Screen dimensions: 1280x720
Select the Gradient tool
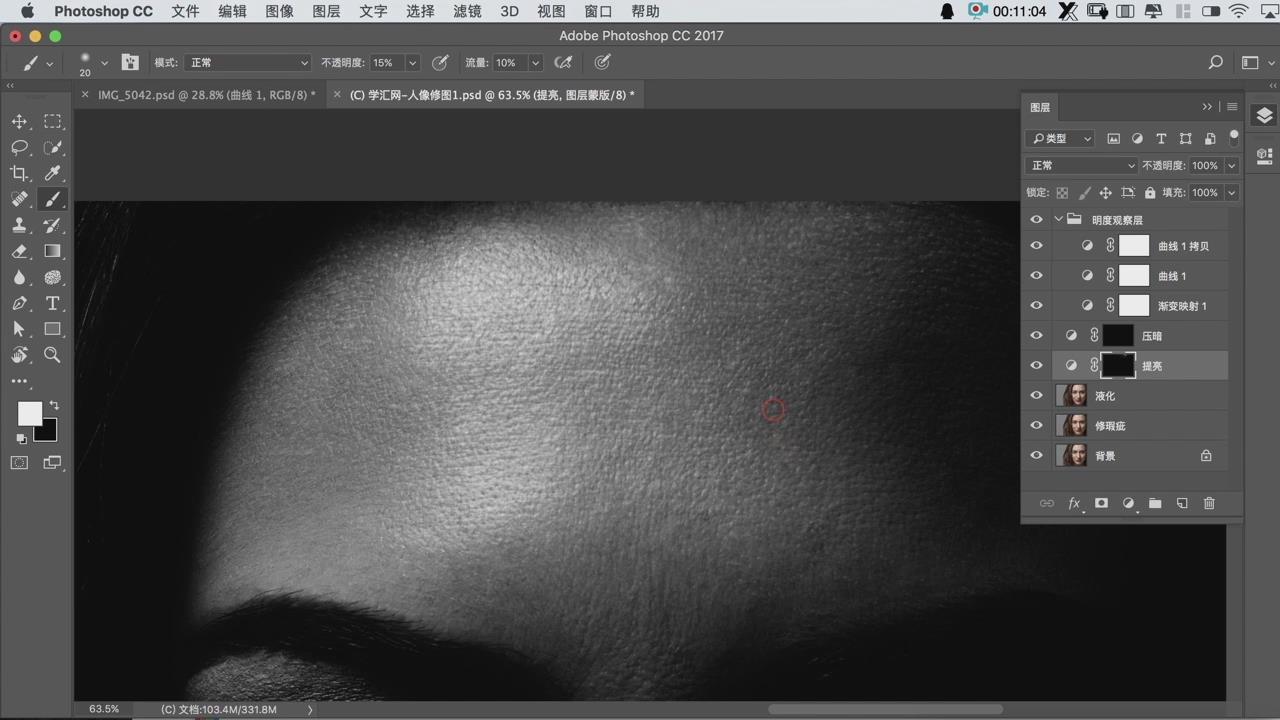tap(52, 251)
